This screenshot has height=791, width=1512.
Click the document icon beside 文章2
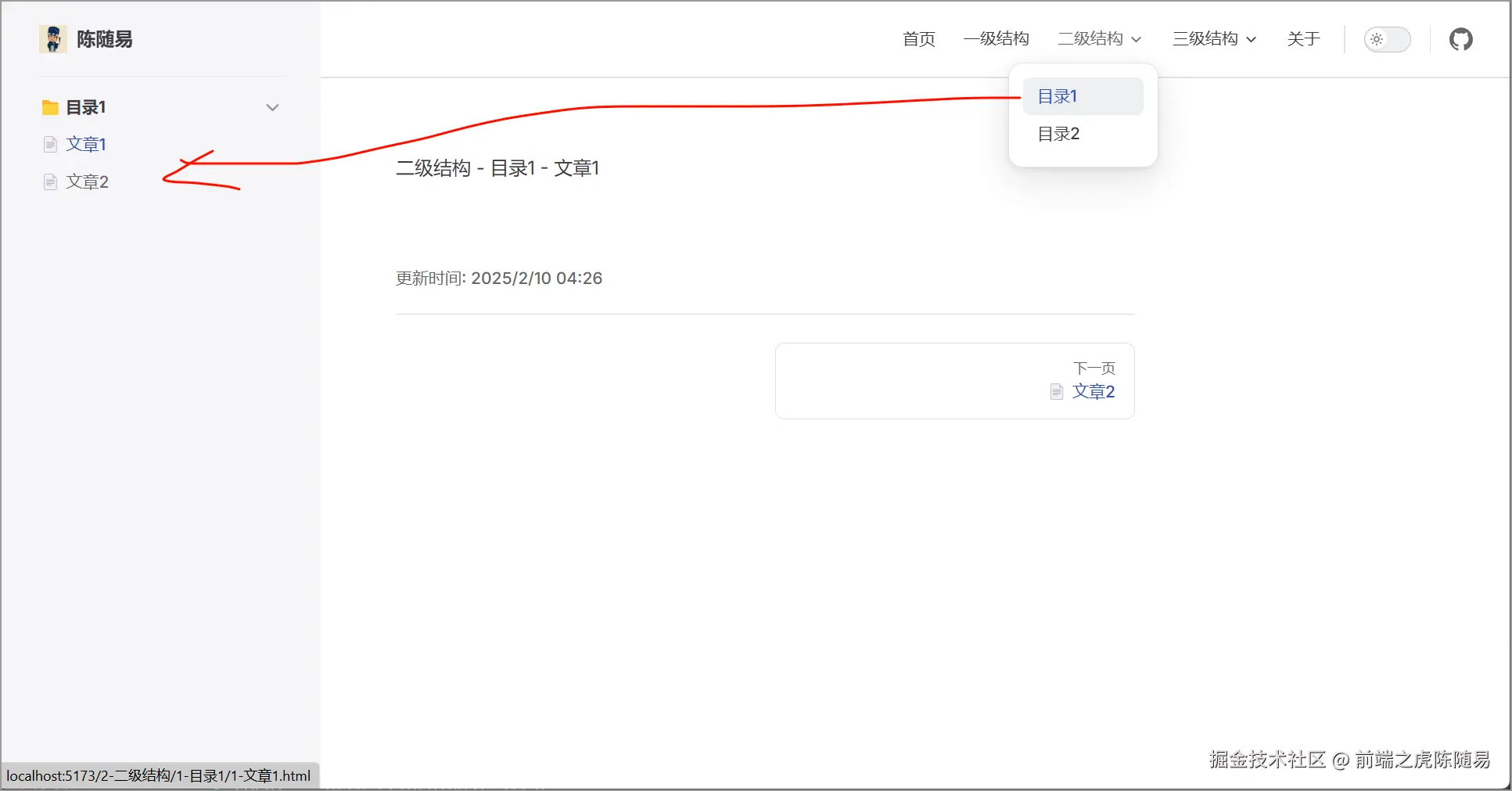click(x=49, y=182)
